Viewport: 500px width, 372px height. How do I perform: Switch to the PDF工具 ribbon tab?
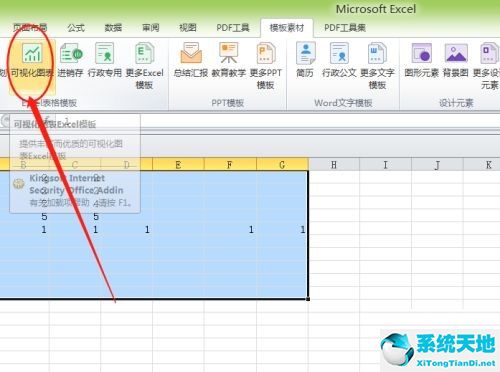[x=233, y=28]
